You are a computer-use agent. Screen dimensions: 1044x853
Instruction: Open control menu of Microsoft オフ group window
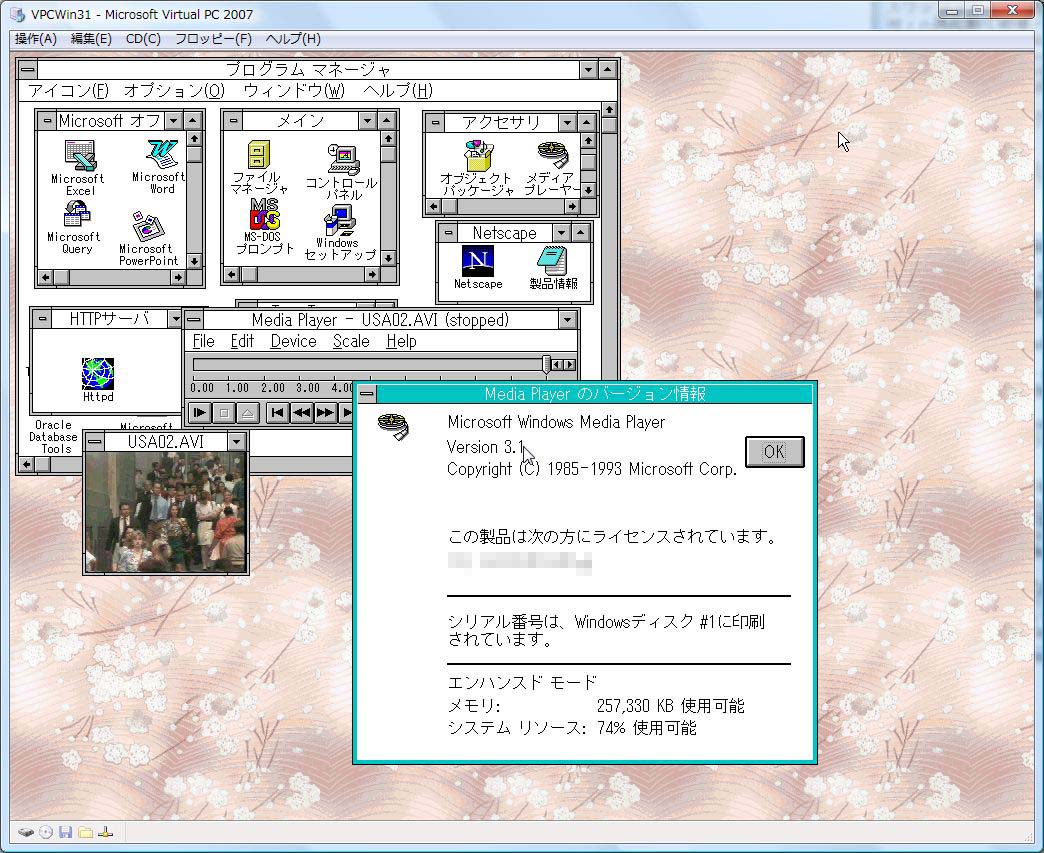(47, 121)
